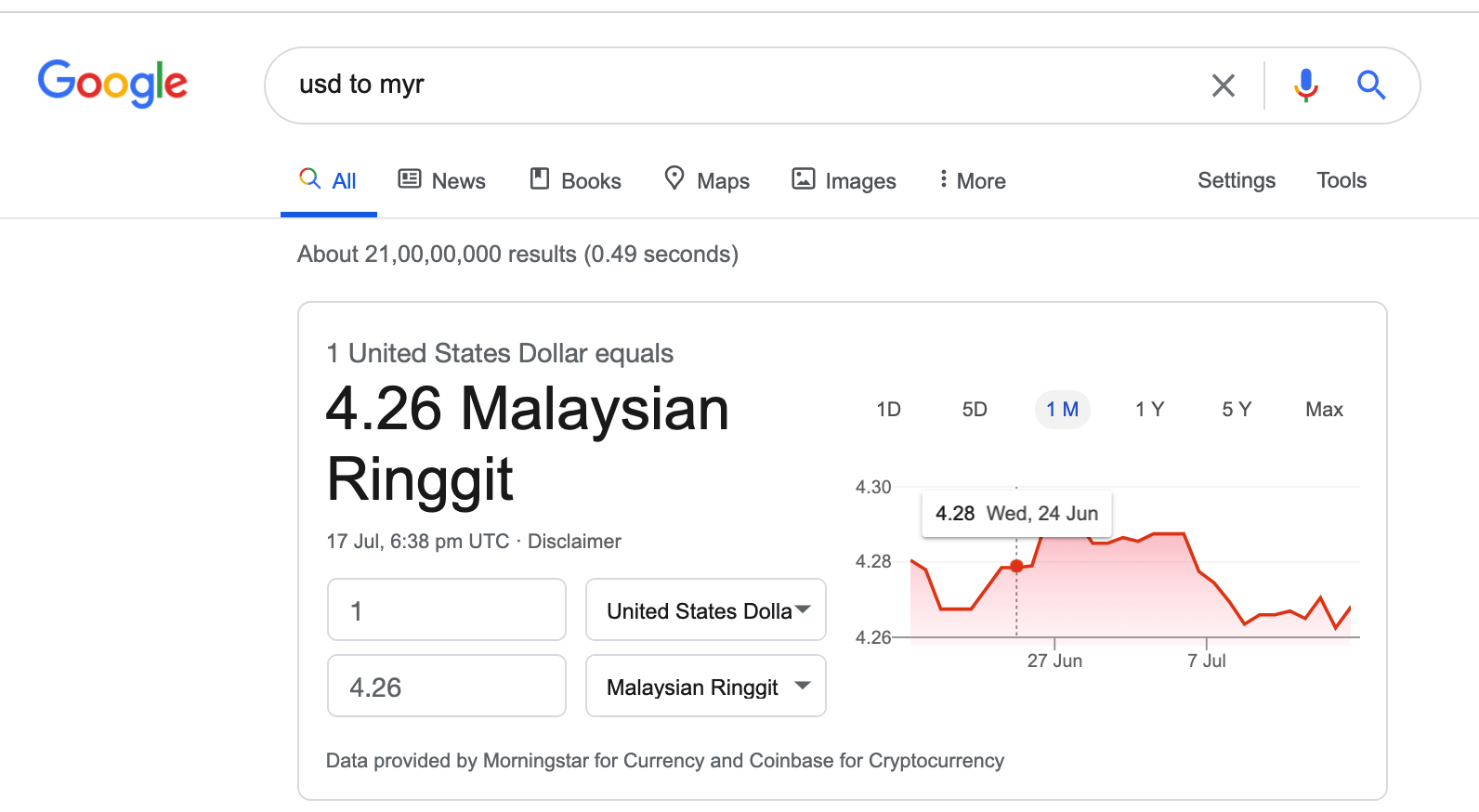Select the 1 Y chart range
Viewport: 1479px width, 812px height.
(1149, 410)
